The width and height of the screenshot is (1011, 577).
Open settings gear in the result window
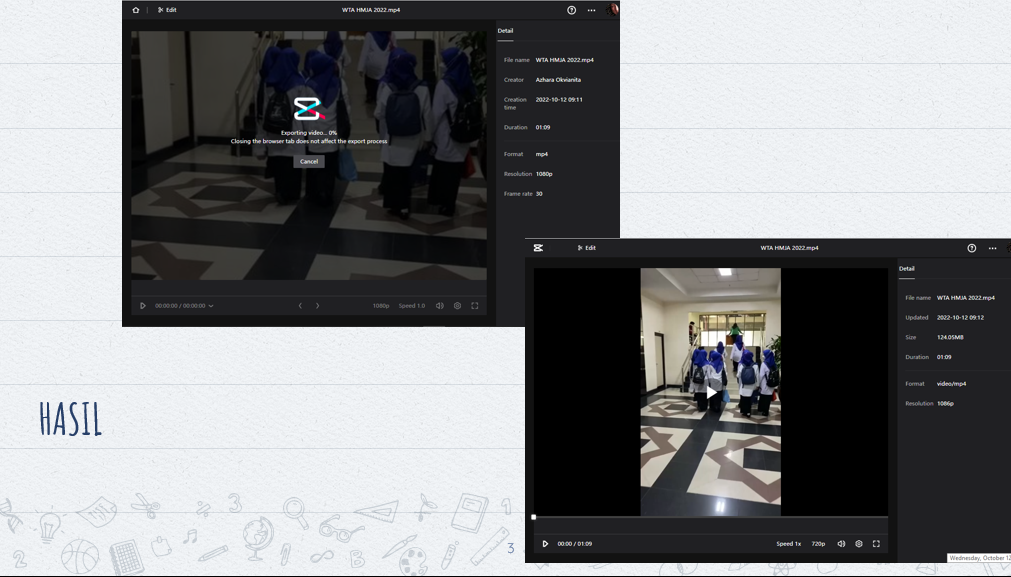click(859, 544)
